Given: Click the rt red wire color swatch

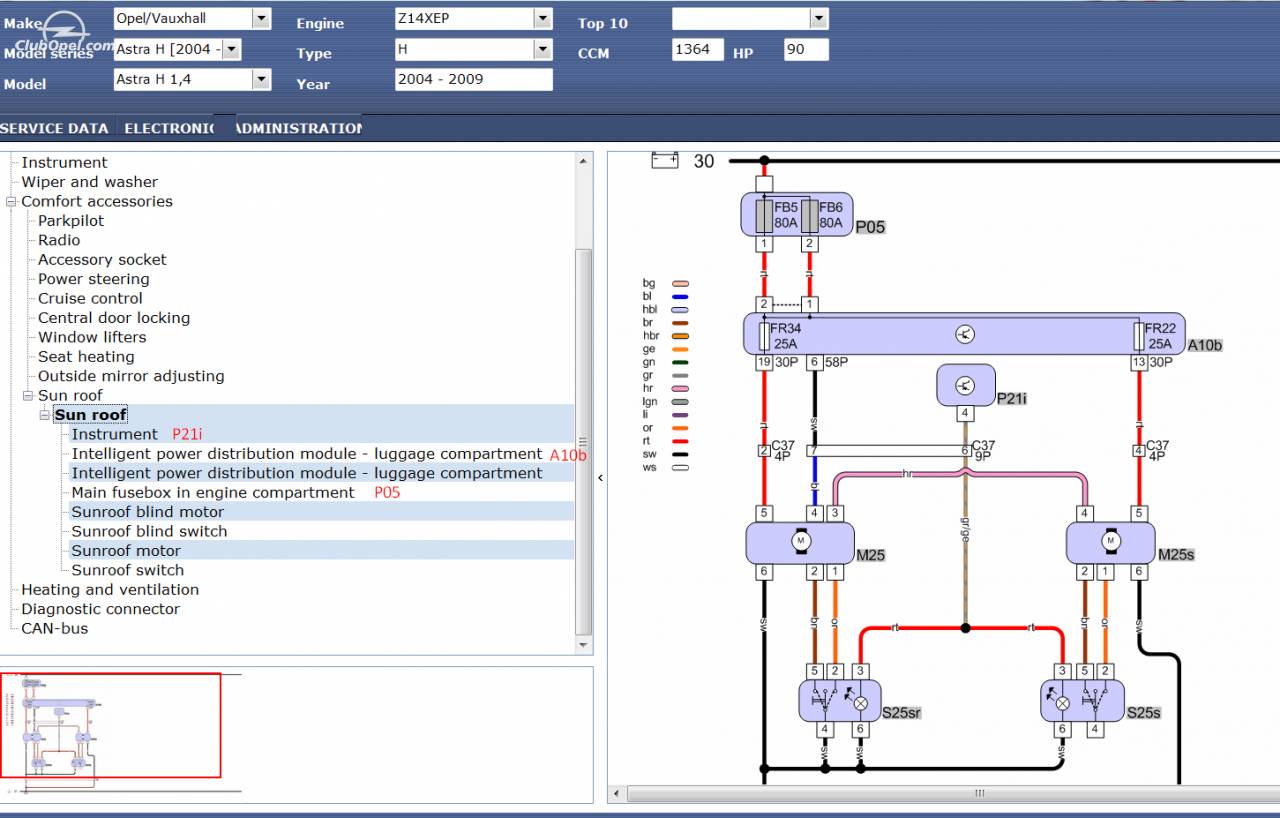Looking at the screenshot, I should pos(680,441).
